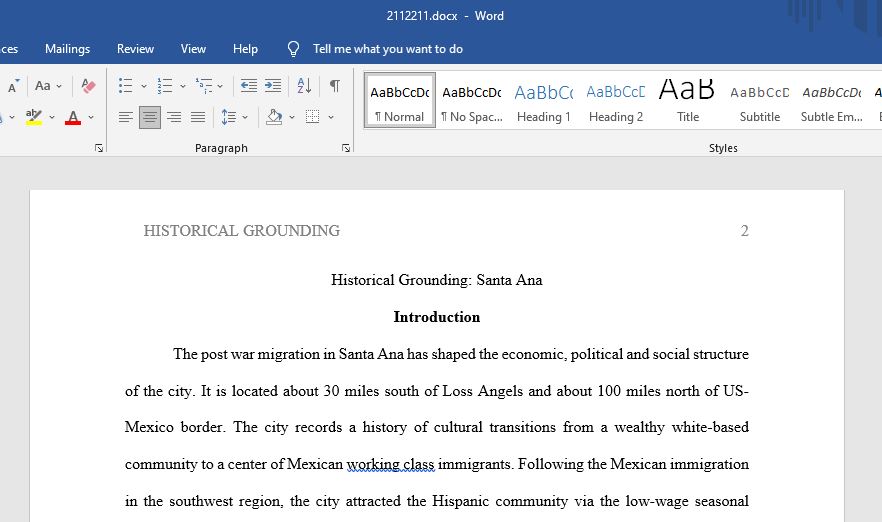Open the Review tab
This screenshot has width=882, height=522.
(135, 49)
